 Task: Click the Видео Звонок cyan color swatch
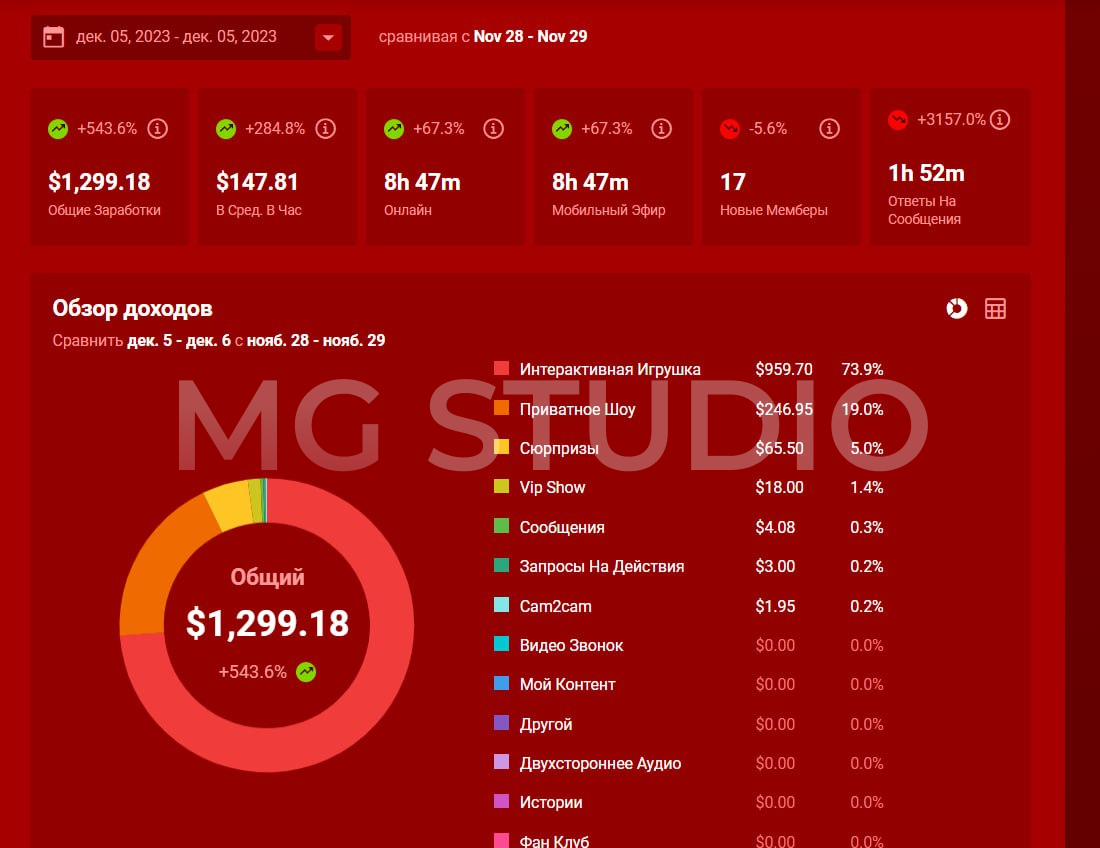click(x=502, y=645)
